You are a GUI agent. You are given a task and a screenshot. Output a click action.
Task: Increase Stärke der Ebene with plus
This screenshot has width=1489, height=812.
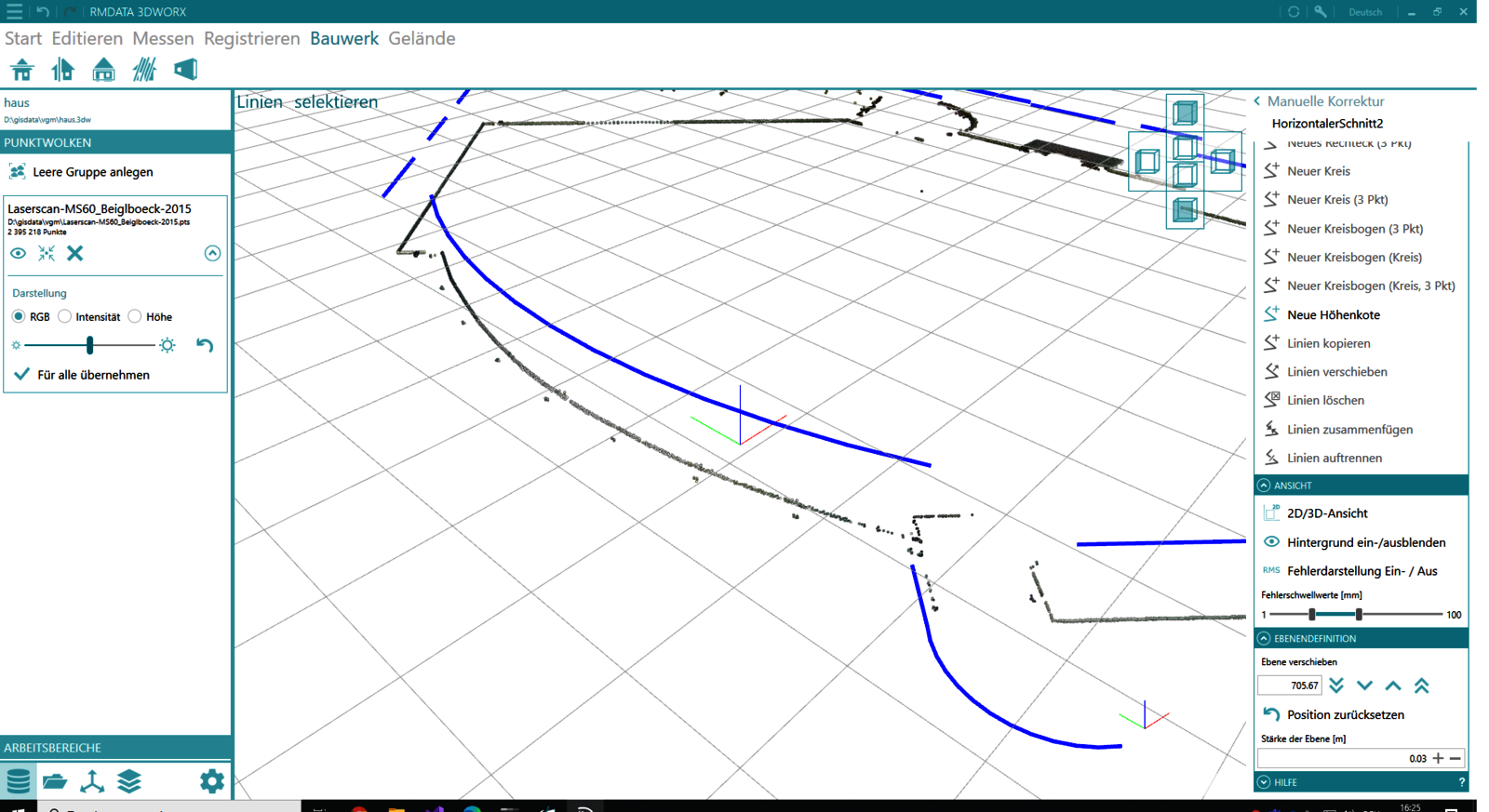1439,758
